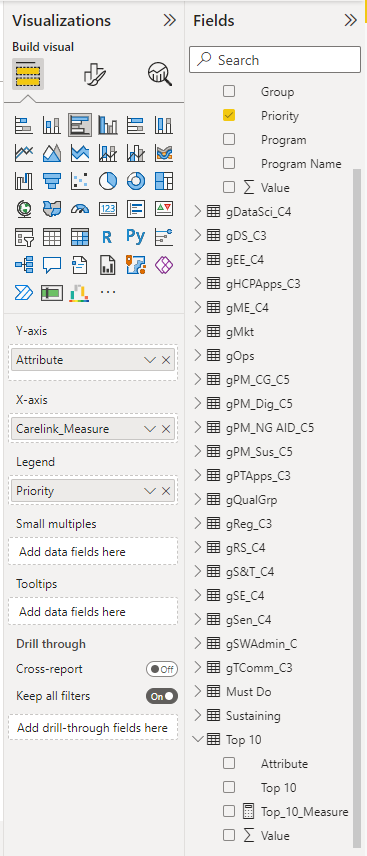Expand the Must Do table

[198, 692]
